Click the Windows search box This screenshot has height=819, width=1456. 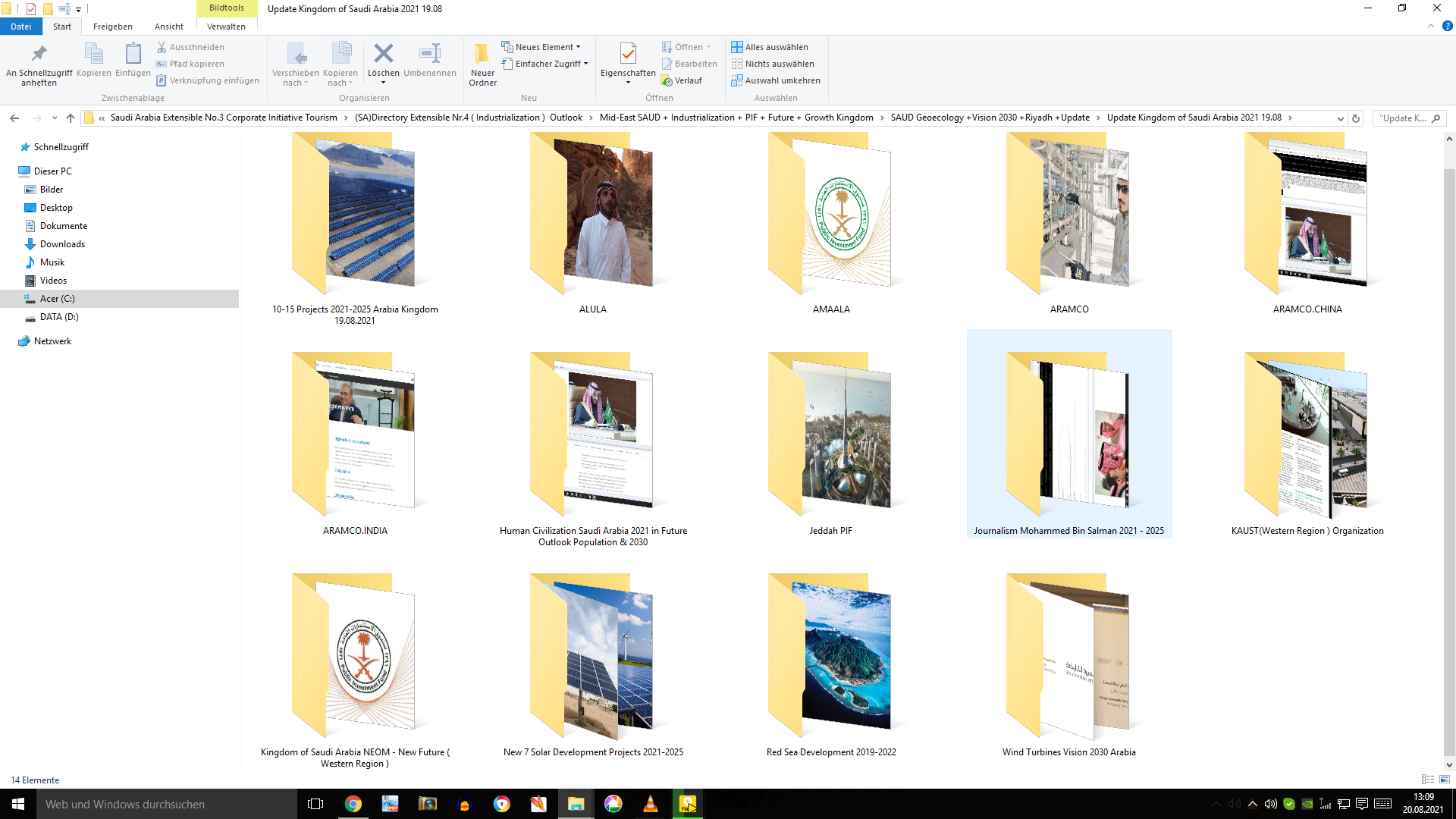point(167,804)
